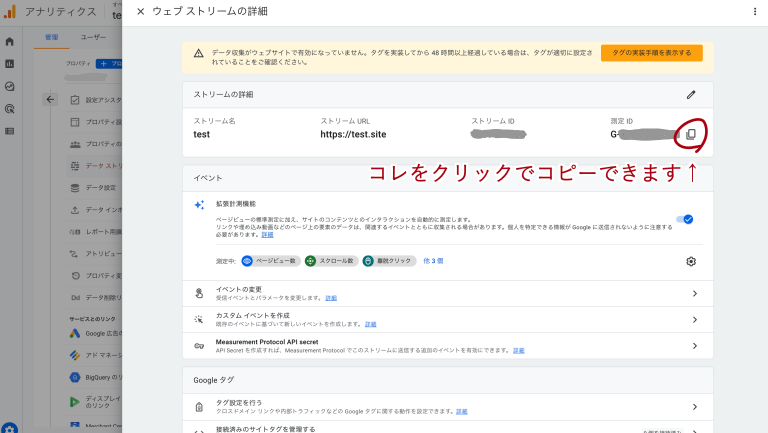The width and height of the screenshot is (768, 433).
Task: Open Advertising icon in left sidebar
Action: tap(9, 109)
